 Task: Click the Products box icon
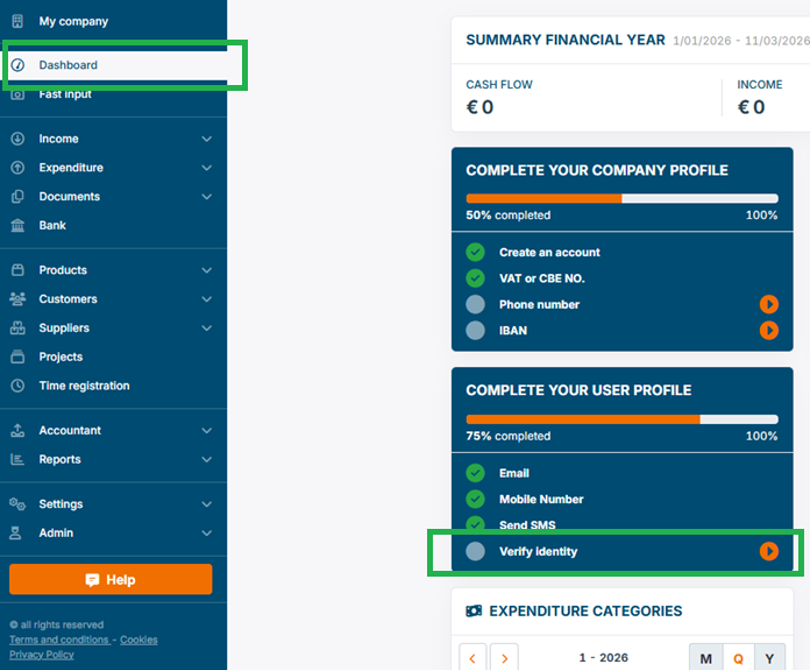pyautogui.click(x=19, y=269)
